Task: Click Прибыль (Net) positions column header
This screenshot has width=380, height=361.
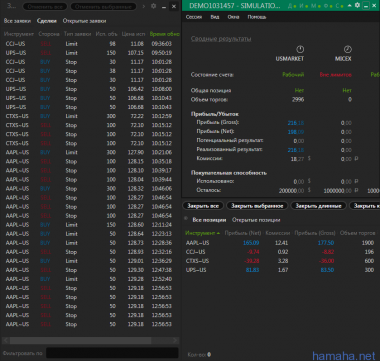Action: tap(243, 233)
